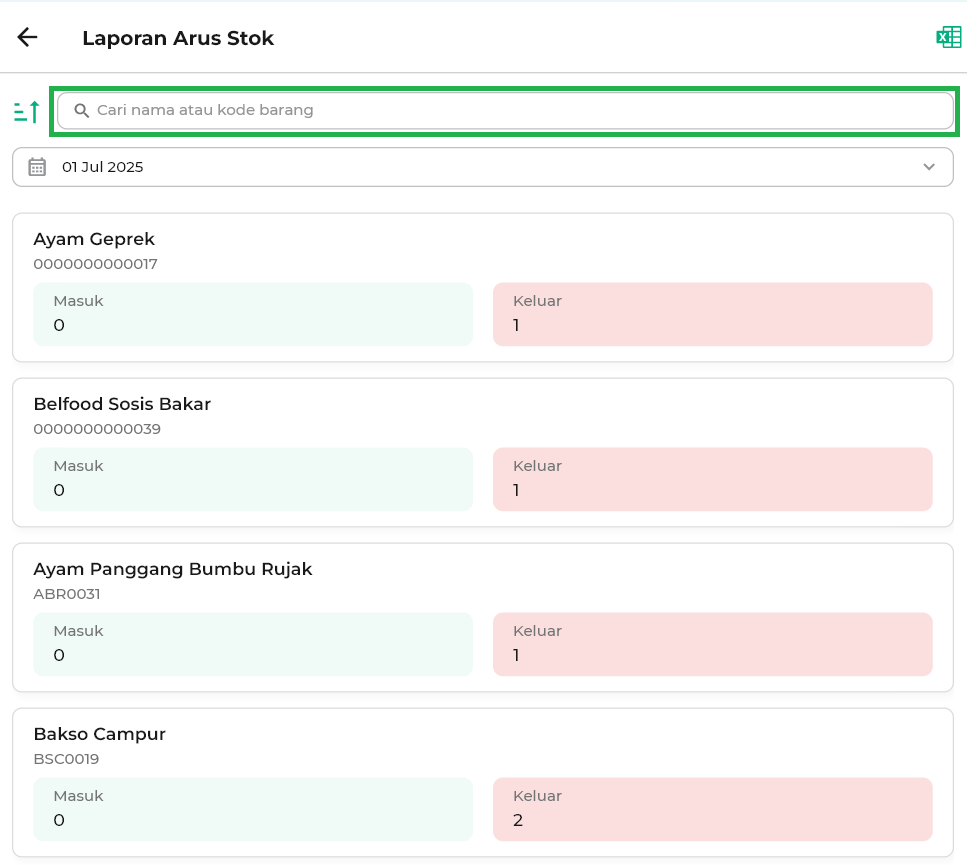The image size is (967, 867).
Task: Open Bakso Campur's Keluar box
Action: (712, 809)
